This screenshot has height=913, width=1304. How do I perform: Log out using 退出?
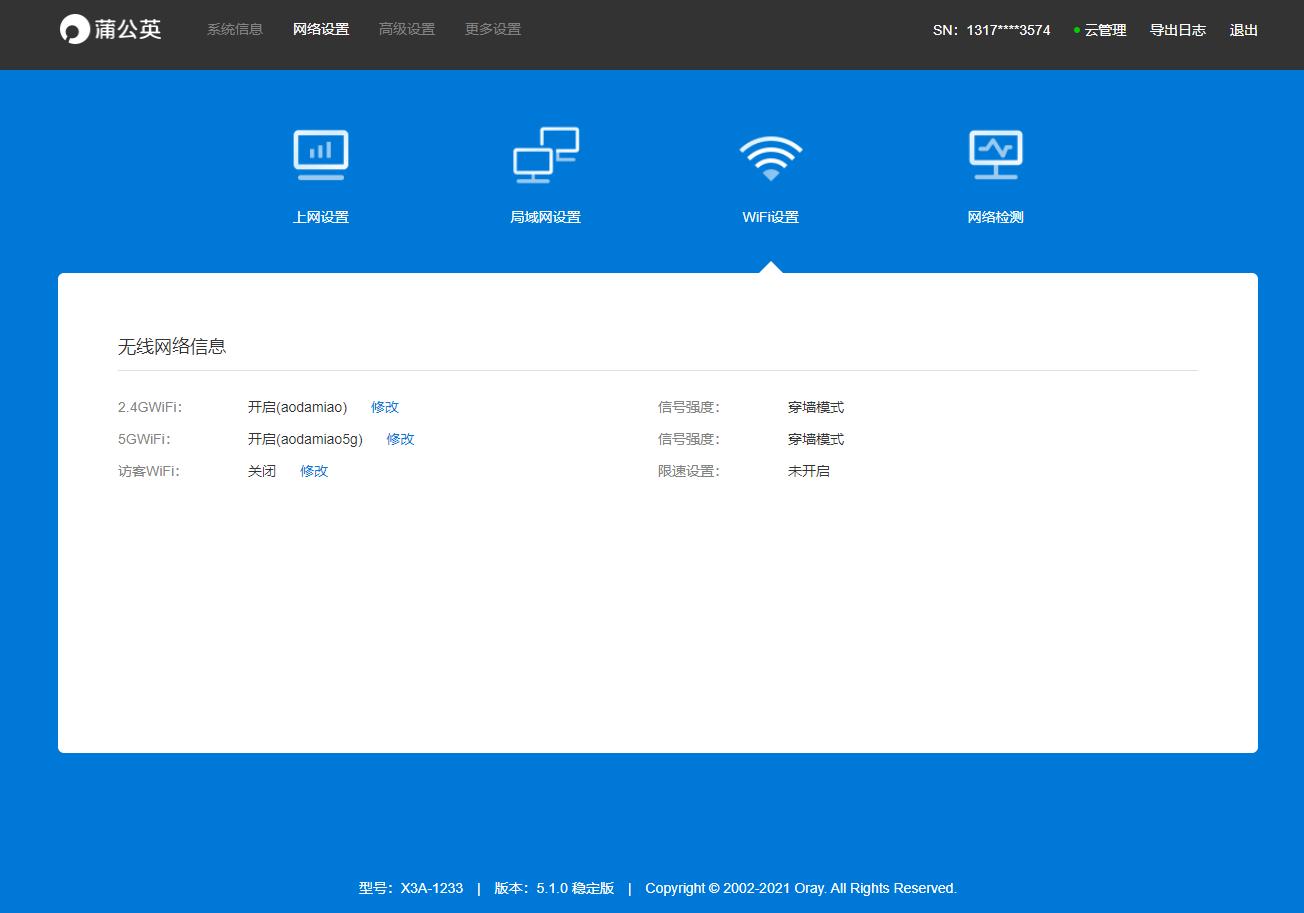[x=1244, y=31]
